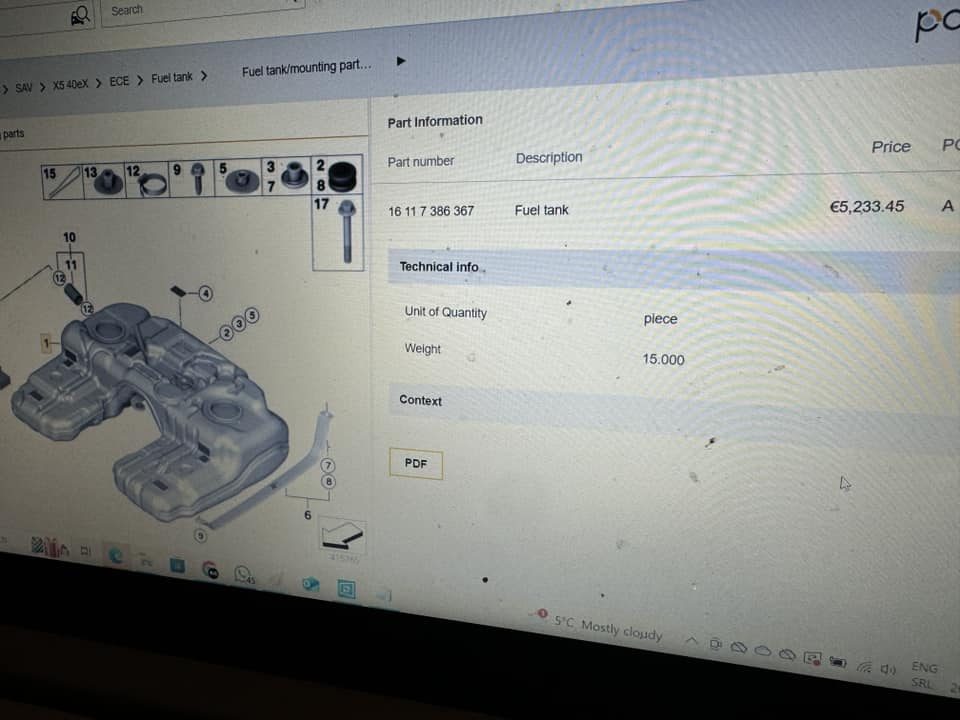The height and width of the screenshot is (720, 960).
Task: Open Task View on the taskbar
Action: [85, 552]
